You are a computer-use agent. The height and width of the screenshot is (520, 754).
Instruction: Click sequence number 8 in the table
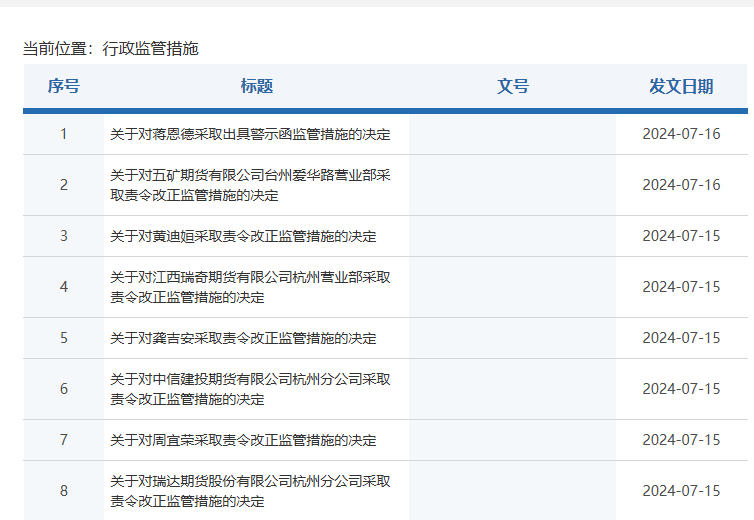click(63, 491)
